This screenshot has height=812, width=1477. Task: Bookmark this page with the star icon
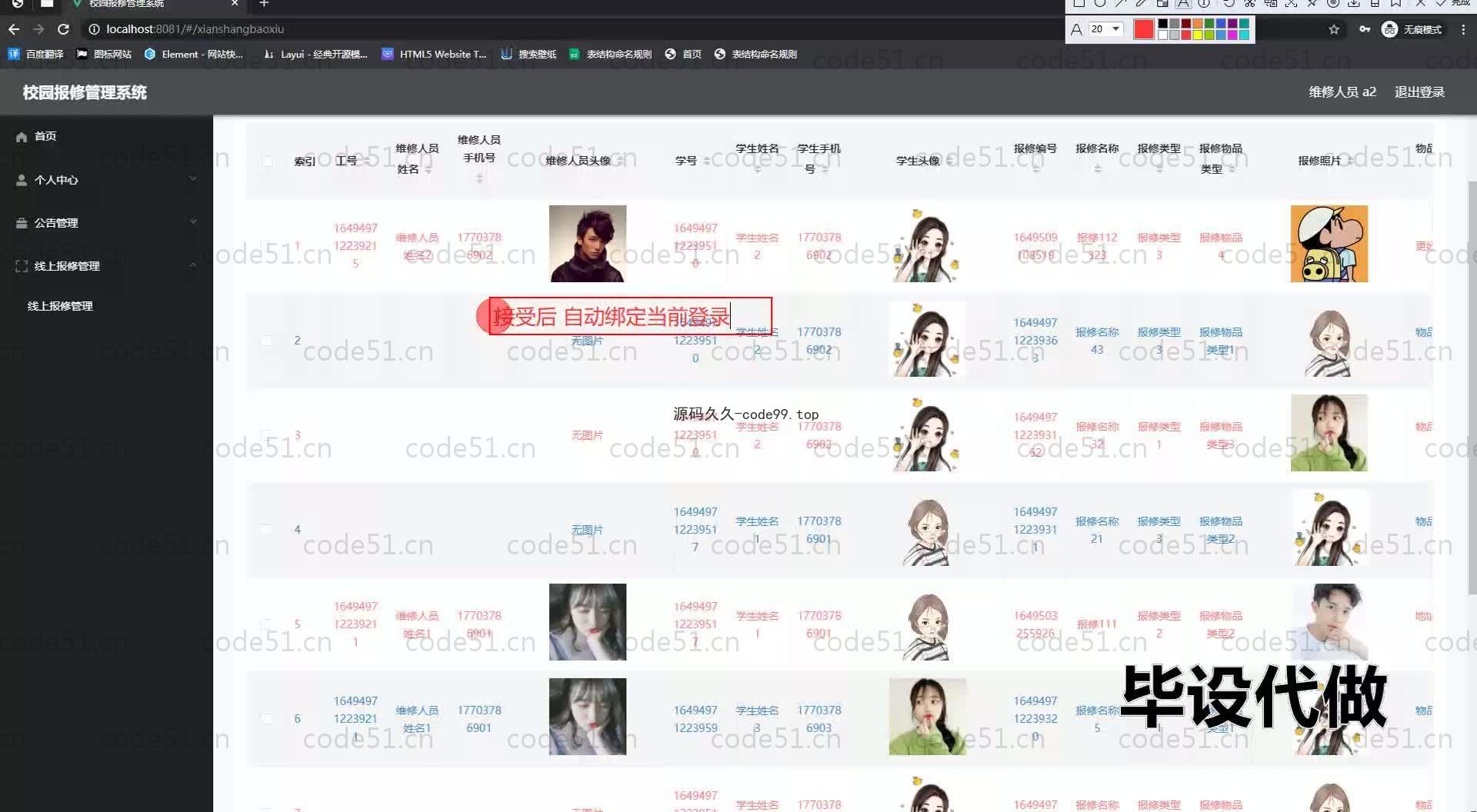pyautogui.click(x=1334, y=29)
